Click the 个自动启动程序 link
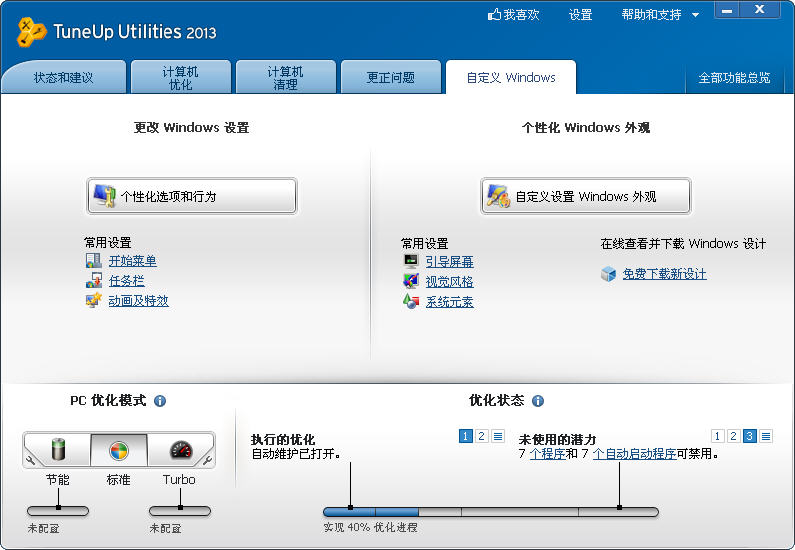Screen dimensions: 795x550 (634, 453)
